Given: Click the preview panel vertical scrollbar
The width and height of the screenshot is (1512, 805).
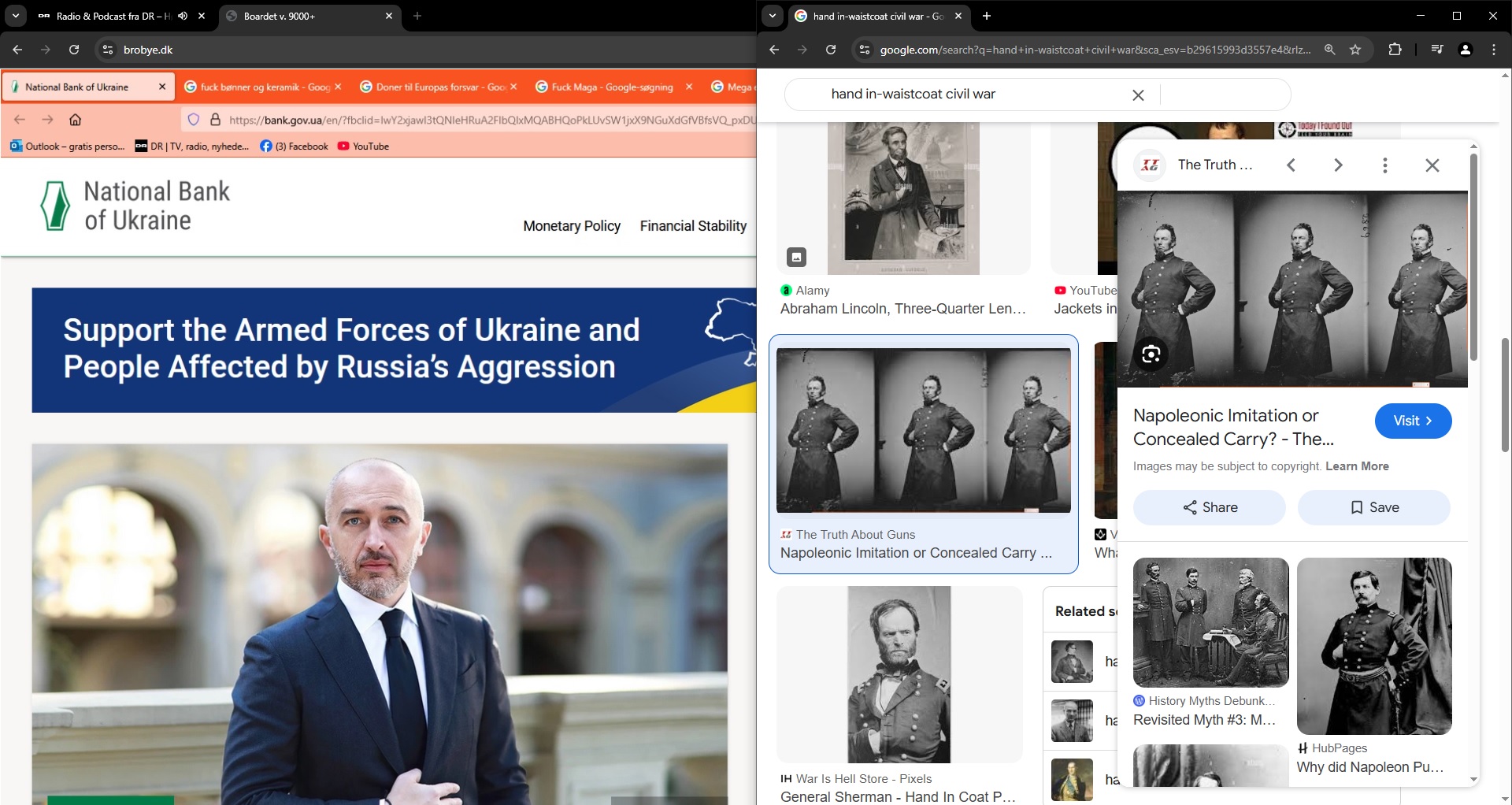Looking at the screenshot, I should coord(1473,260).
